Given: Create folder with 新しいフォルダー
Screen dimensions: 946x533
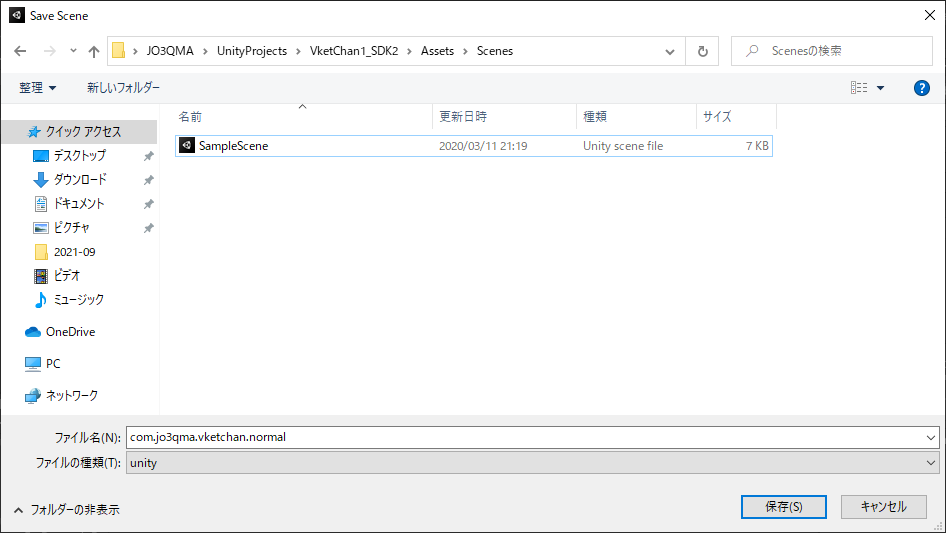Looking at the screenshot, I should point(123,88).
